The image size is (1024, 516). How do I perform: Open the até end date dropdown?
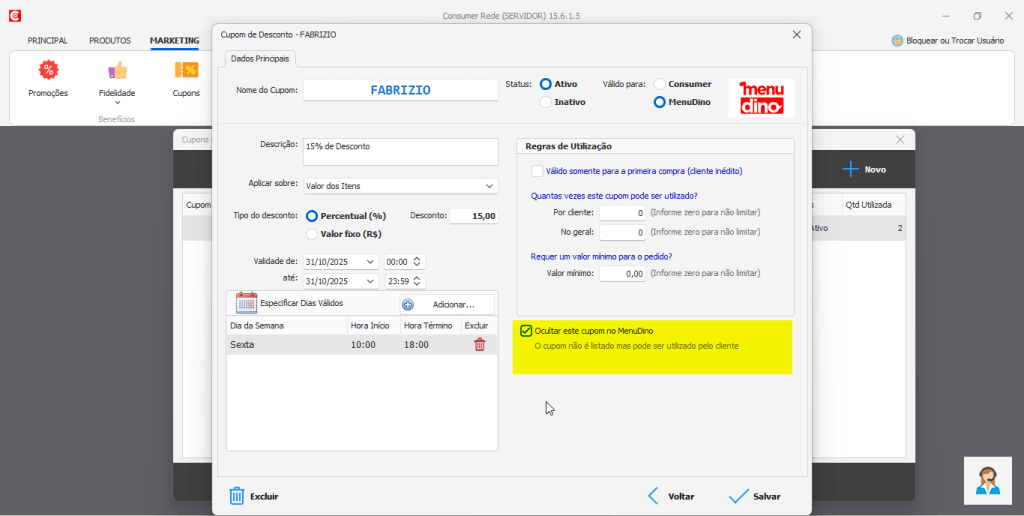point(371,282)
